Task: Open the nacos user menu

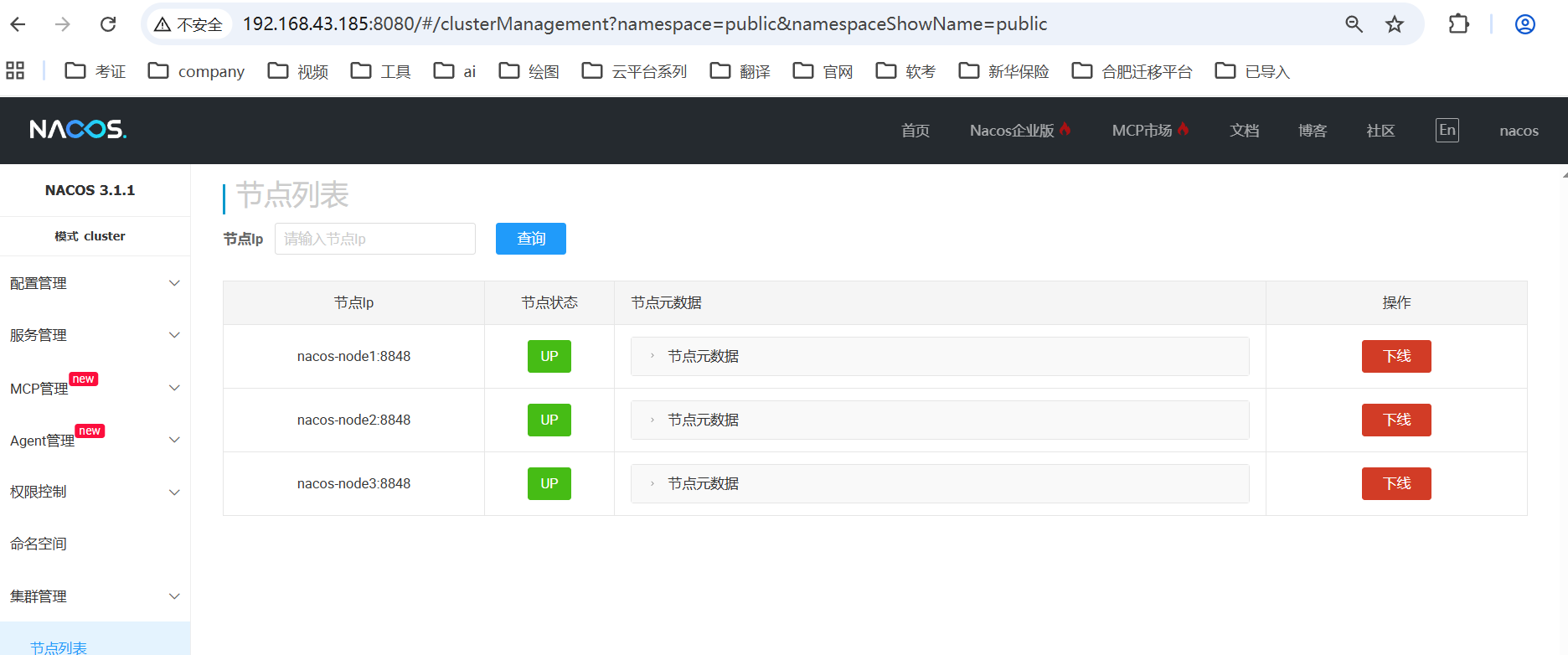Action: tap(1519, 131)
